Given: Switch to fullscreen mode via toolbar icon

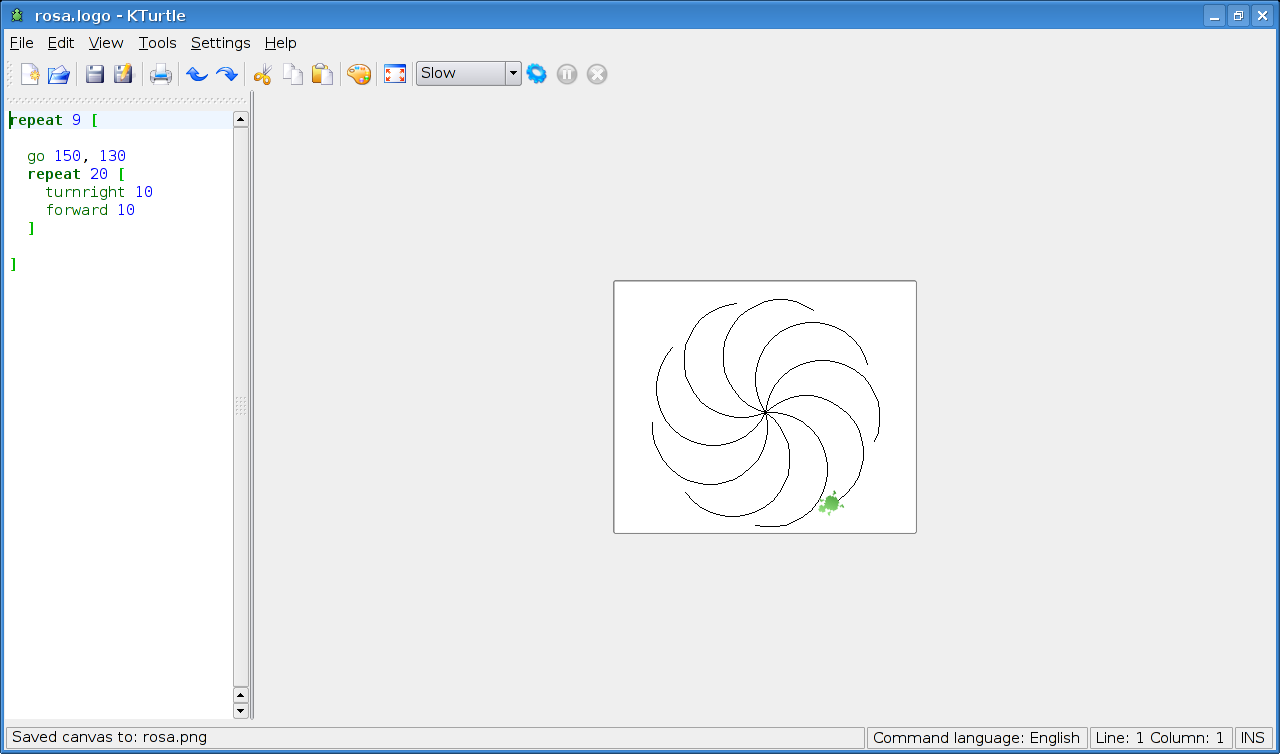Looking at the screenshot, I should (394, 73).
